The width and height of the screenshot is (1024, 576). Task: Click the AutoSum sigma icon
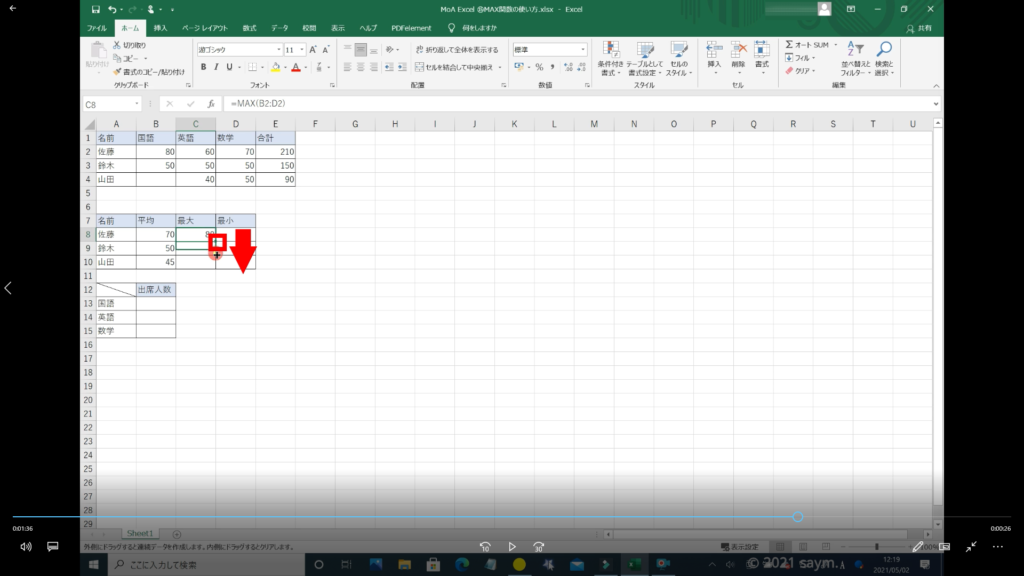(790, 45)
